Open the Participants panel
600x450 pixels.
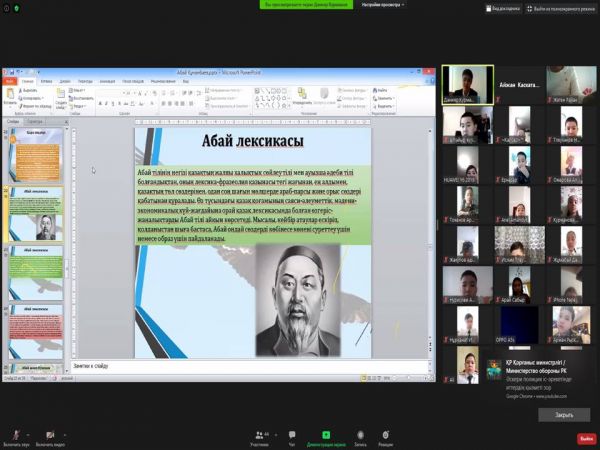coord(260,435)
